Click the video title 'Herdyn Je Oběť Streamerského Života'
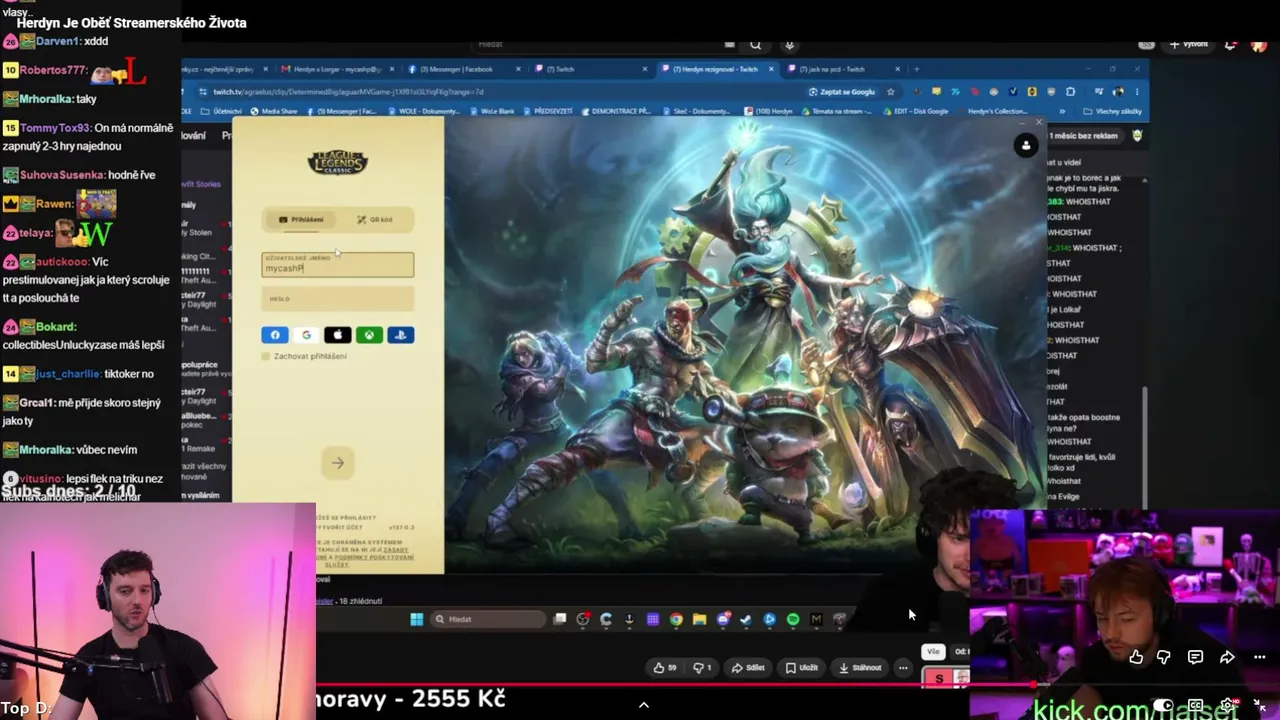This screenshot has height=720, width=1280. coord(131,23)
